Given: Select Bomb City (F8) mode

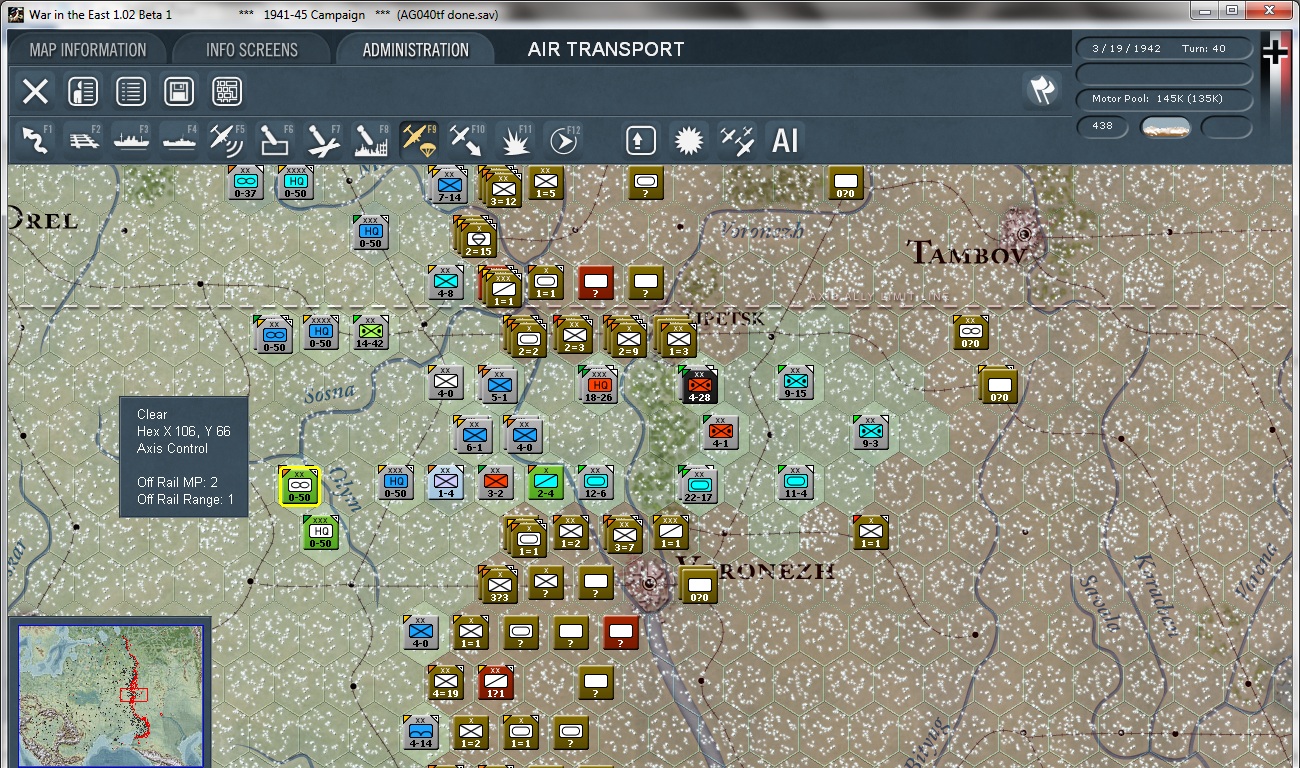Looking at the screenshot, I should pos(371,141).
